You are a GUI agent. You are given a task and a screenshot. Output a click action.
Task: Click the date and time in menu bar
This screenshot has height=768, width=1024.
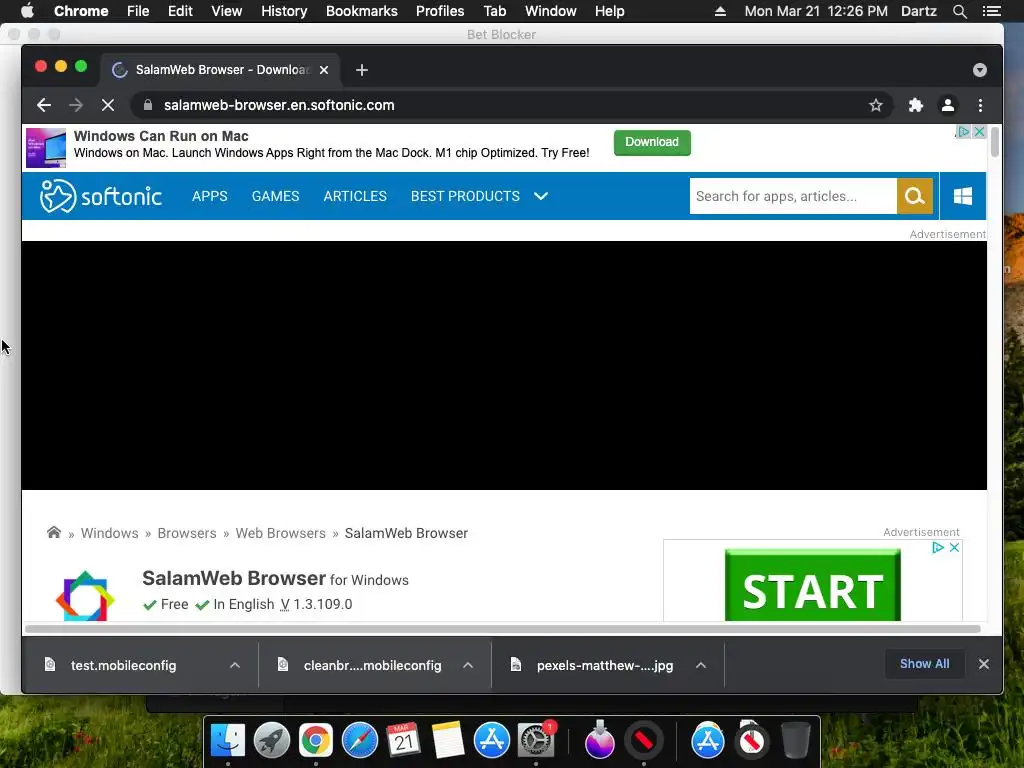tap(816, 11)
